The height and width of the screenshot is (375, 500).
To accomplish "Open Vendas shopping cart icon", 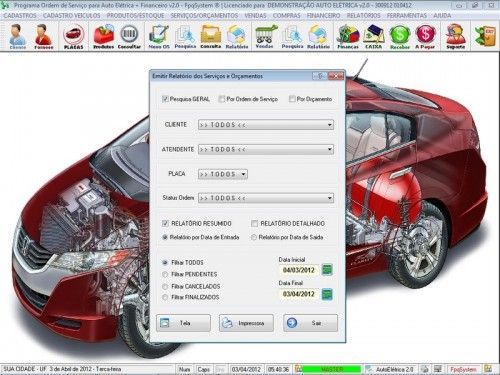I will coord(265,37).
